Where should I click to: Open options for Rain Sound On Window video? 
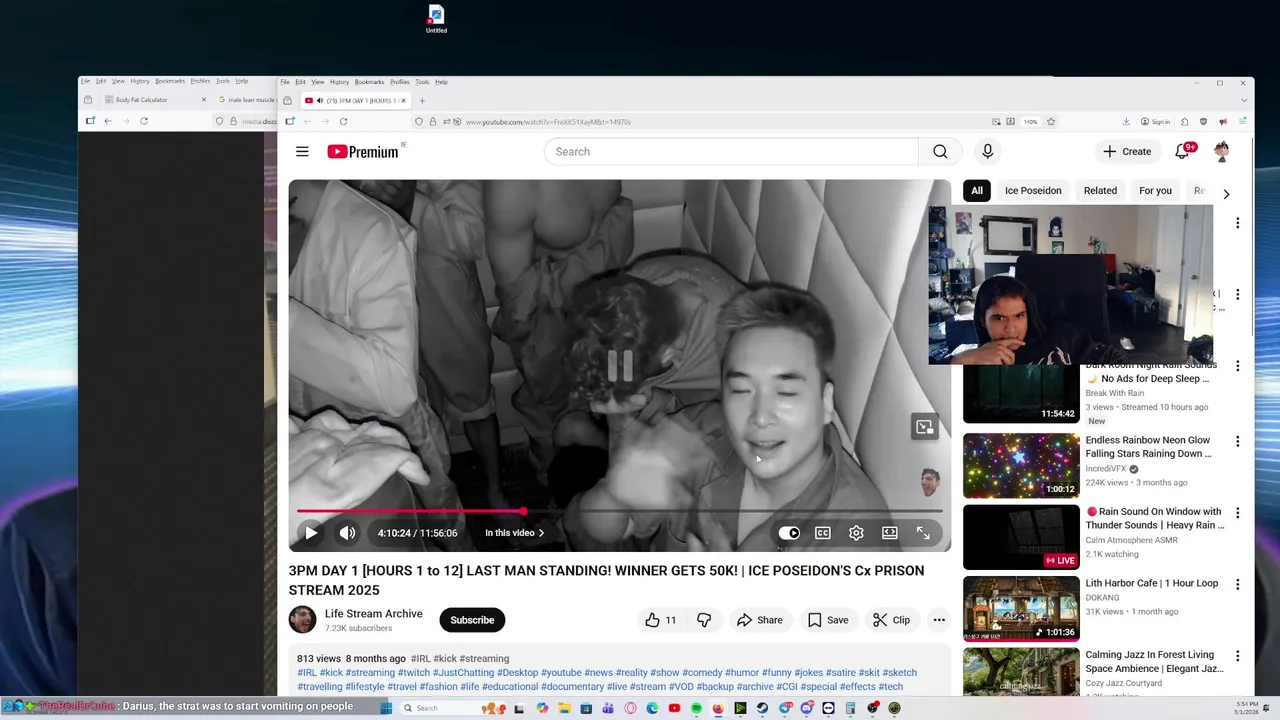click(x=1237, y=513)
